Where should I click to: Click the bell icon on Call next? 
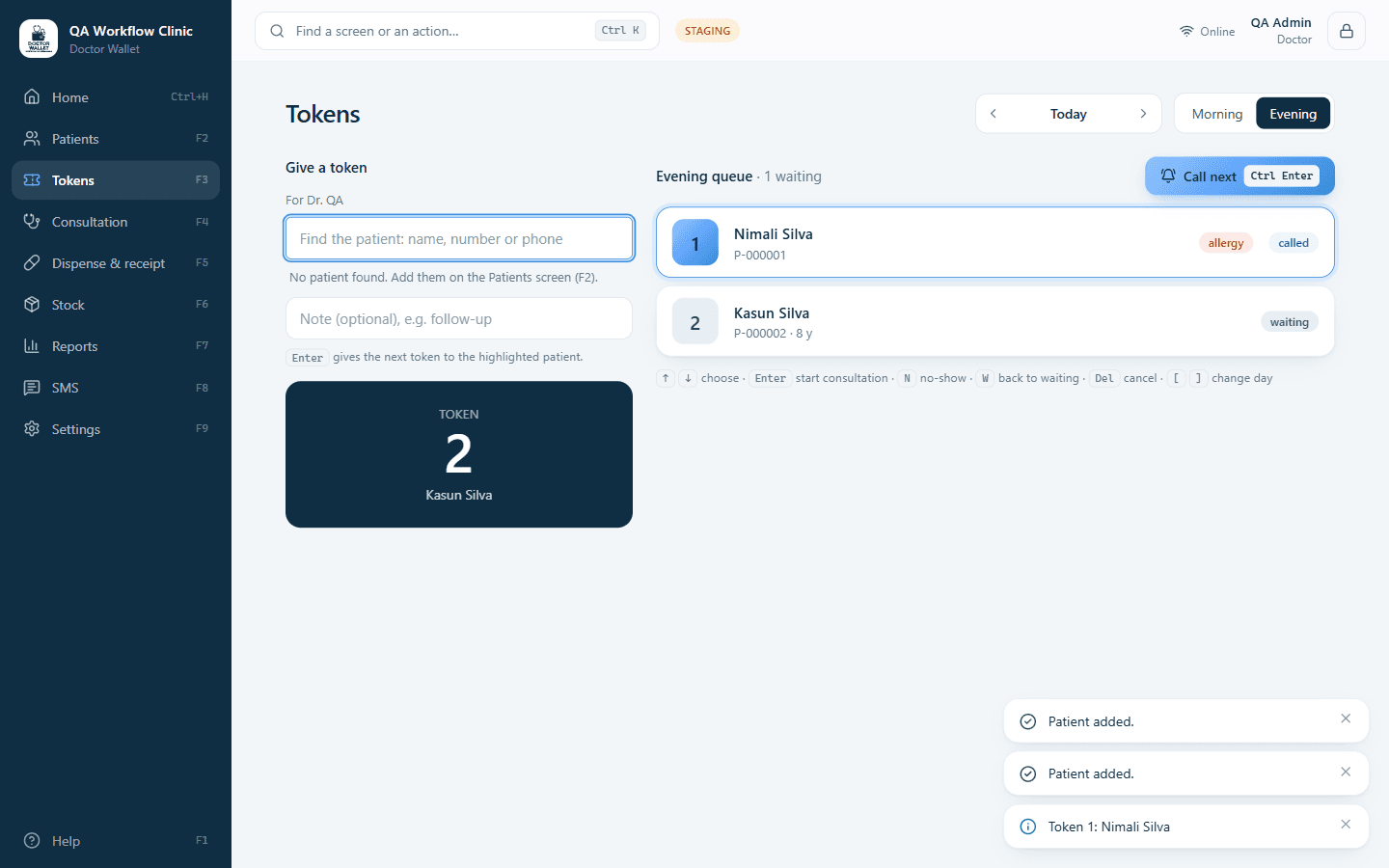[1168, 176]
